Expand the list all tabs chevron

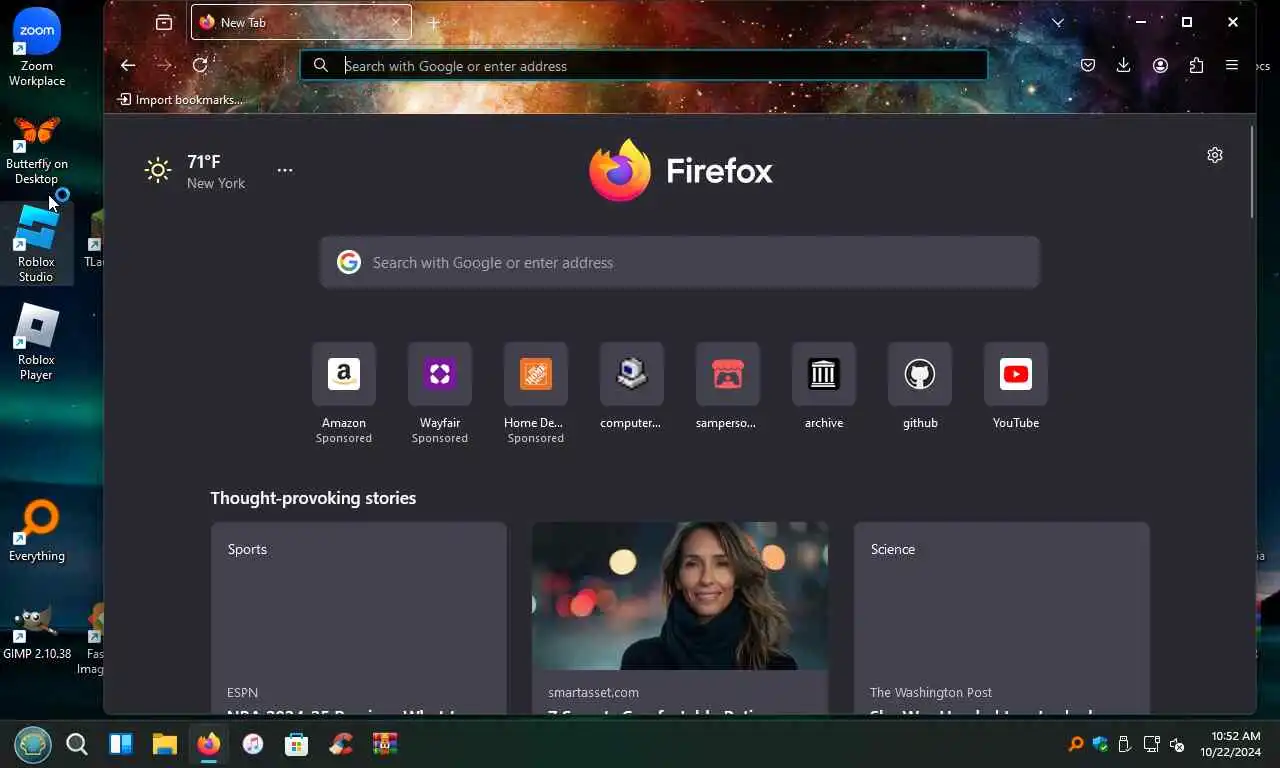coord(1058,22)
